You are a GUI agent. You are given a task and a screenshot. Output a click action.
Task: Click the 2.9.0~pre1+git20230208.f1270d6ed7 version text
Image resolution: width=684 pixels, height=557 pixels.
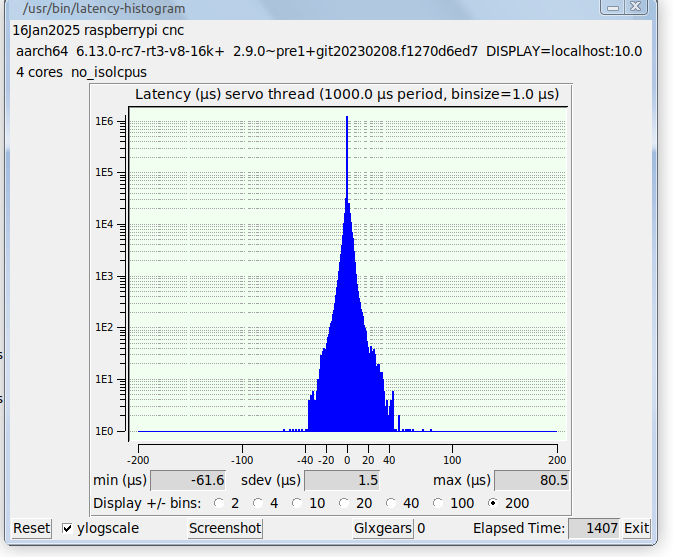click(x=355, y=51)
